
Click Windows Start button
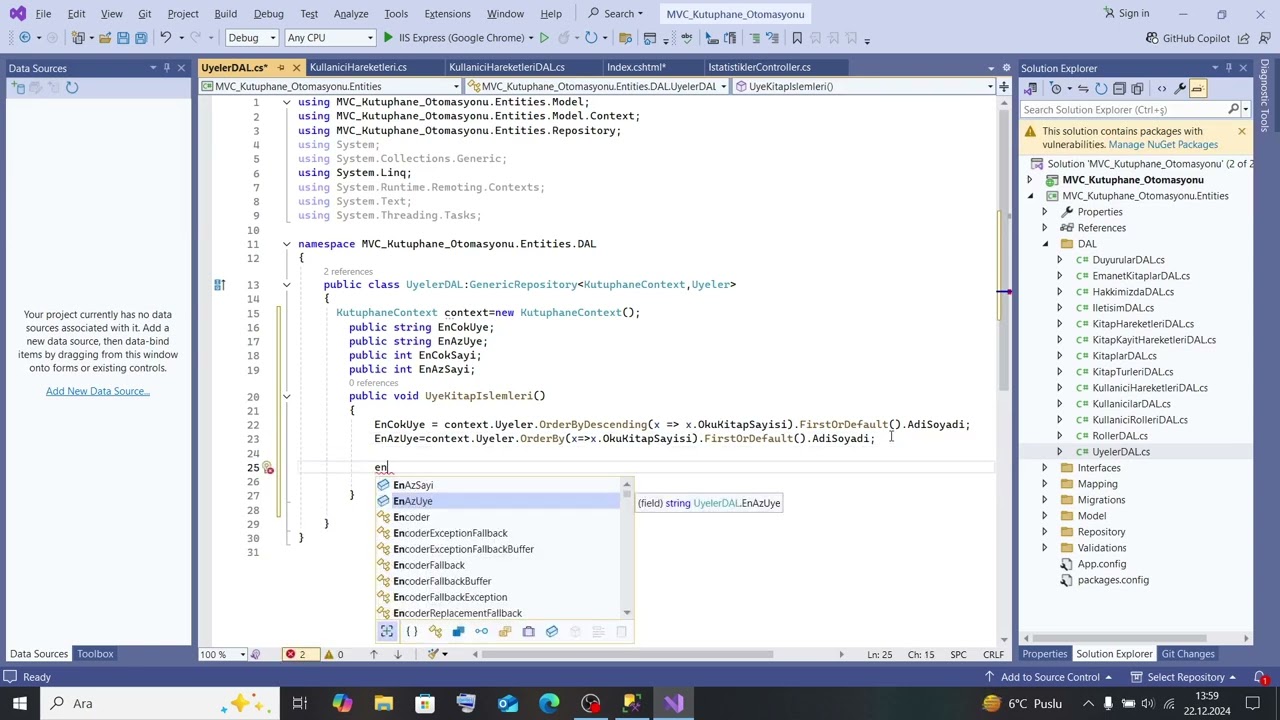(19, 703)
